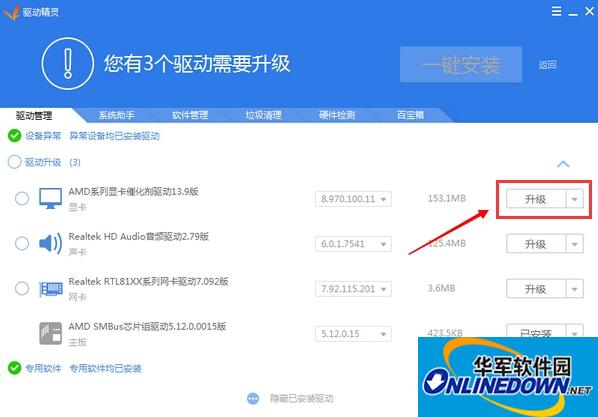The height and width of the screenshot is (417, 598).
Task: Click the green check icon beside 设备异常
Action: tap(14, 135)
